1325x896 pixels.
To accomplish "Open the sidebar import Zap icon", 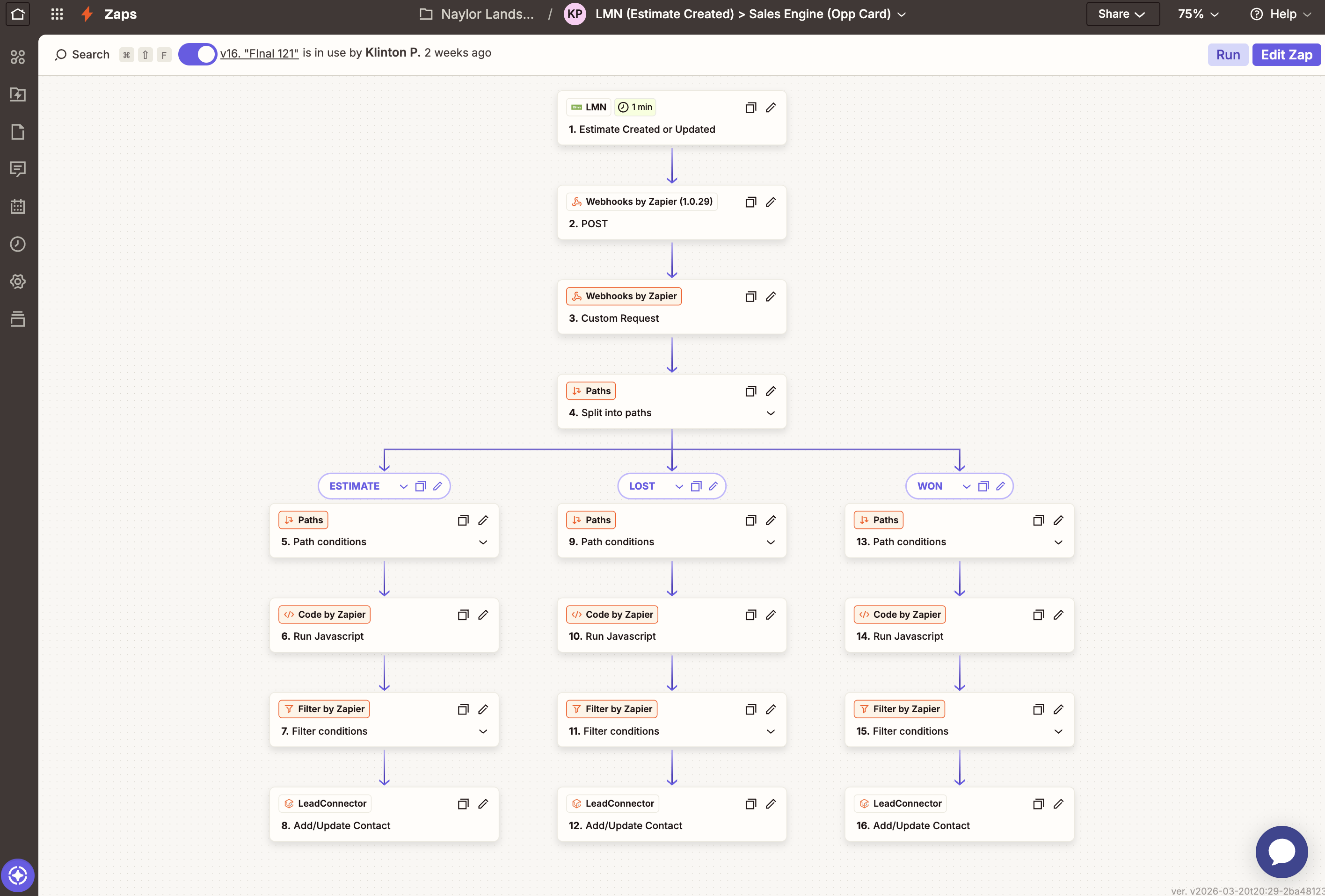I will pyautogui.click(x=18, y=94).
